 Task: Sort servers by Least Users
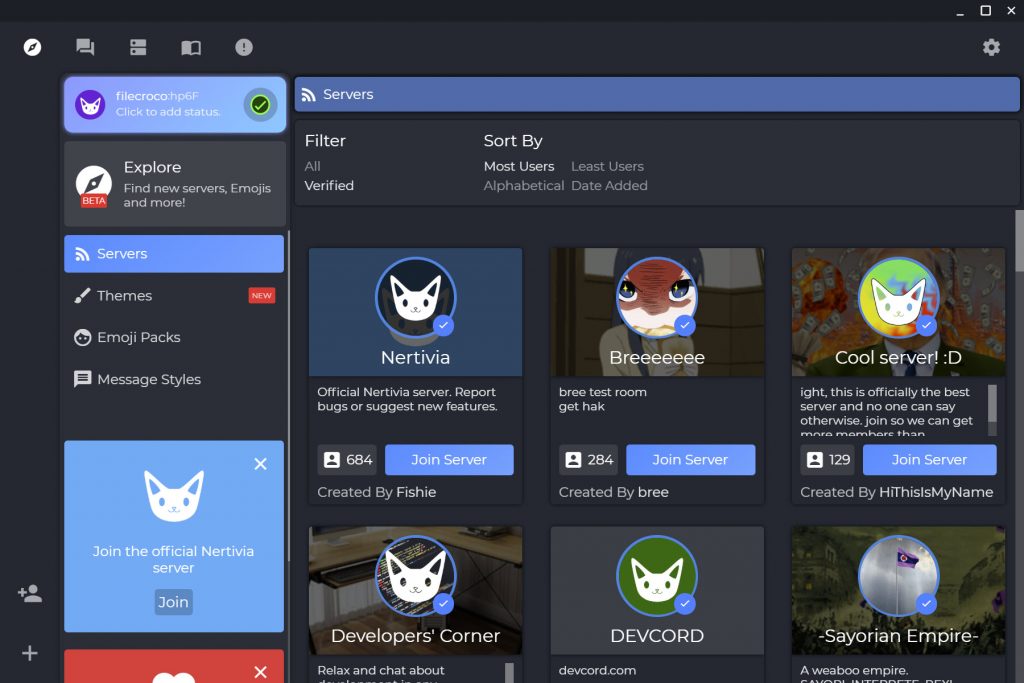coord(607,167)
